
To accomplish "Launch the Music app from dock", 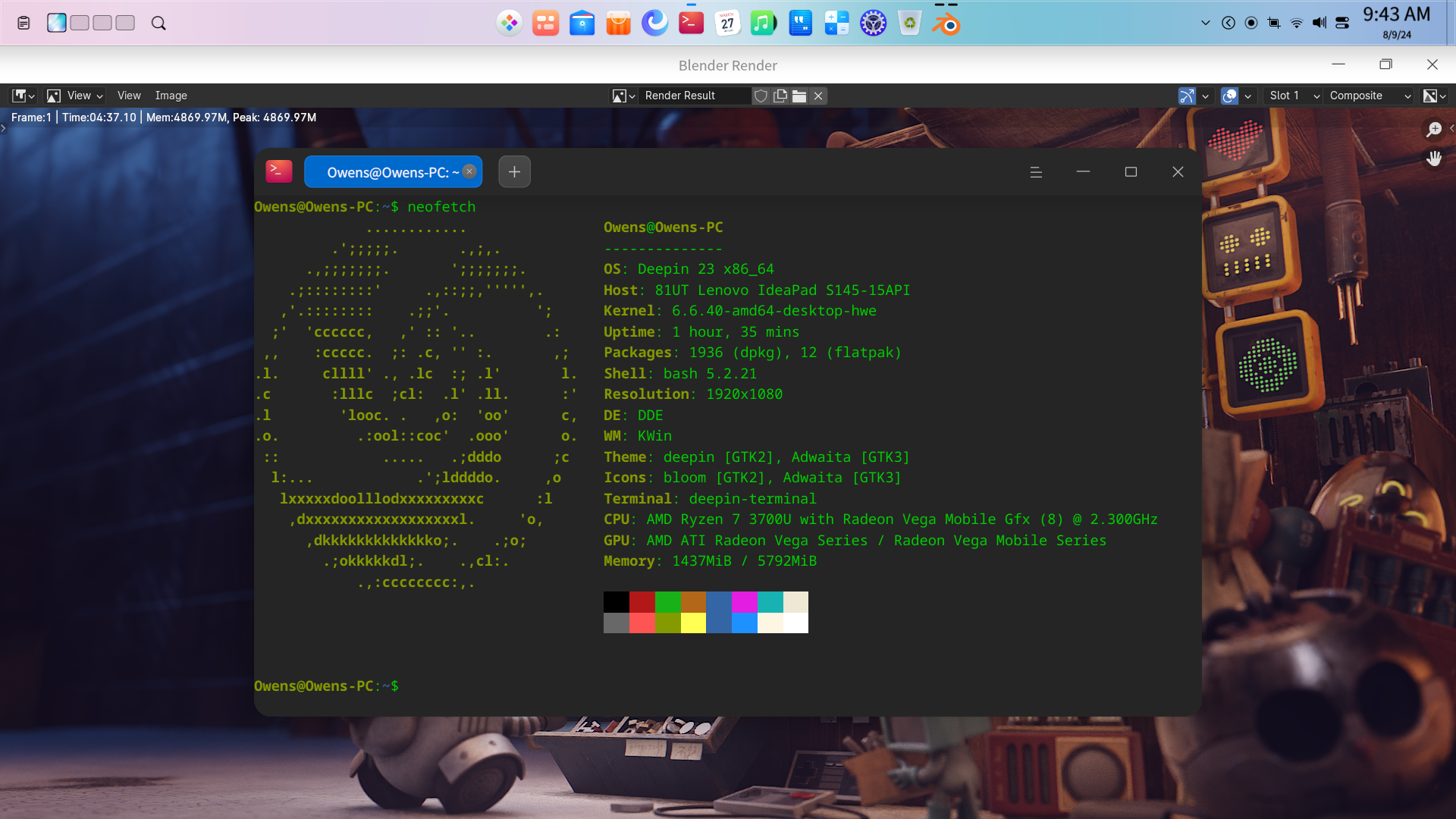I will tap(764, 23).
